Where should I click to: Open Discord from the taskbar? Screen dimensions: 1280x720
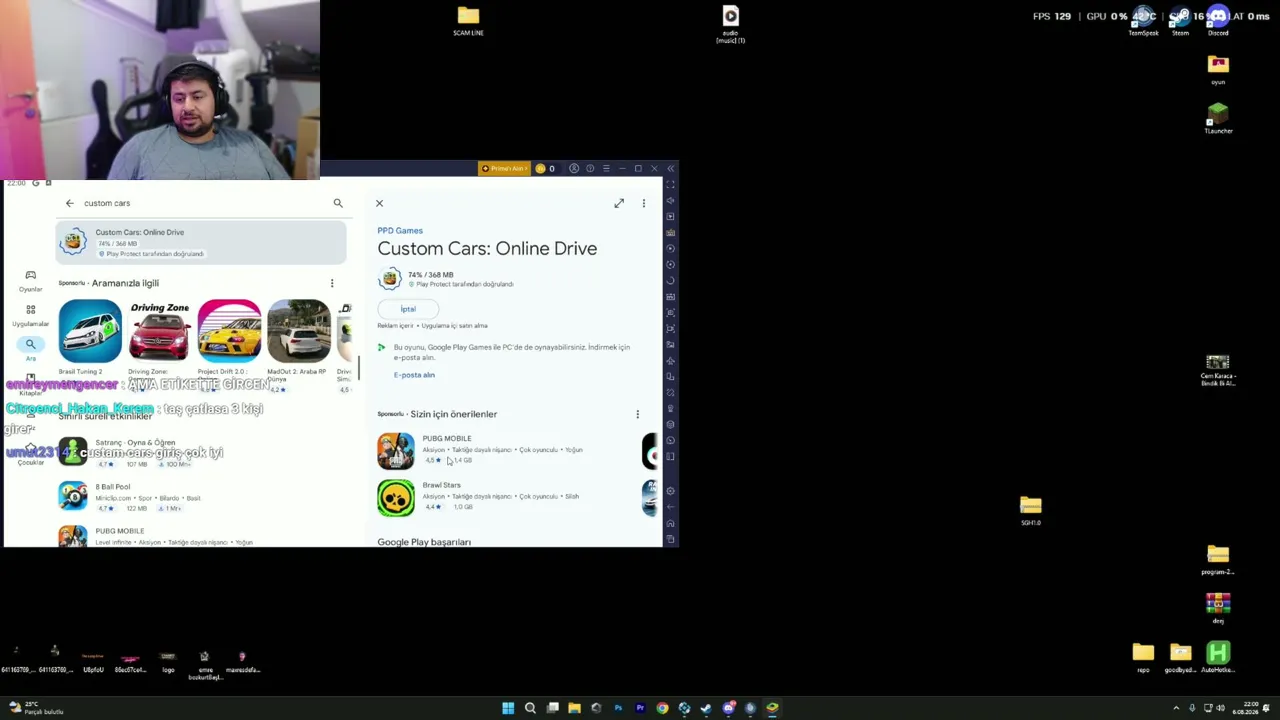click(728, 708)
